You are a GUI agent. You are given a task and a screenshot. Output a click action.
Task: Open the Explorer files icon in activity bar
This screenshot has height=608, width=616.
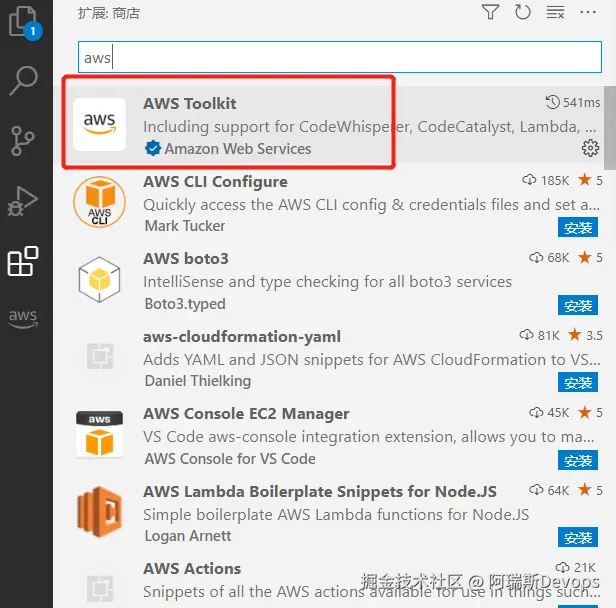click(x=24, y=22)
